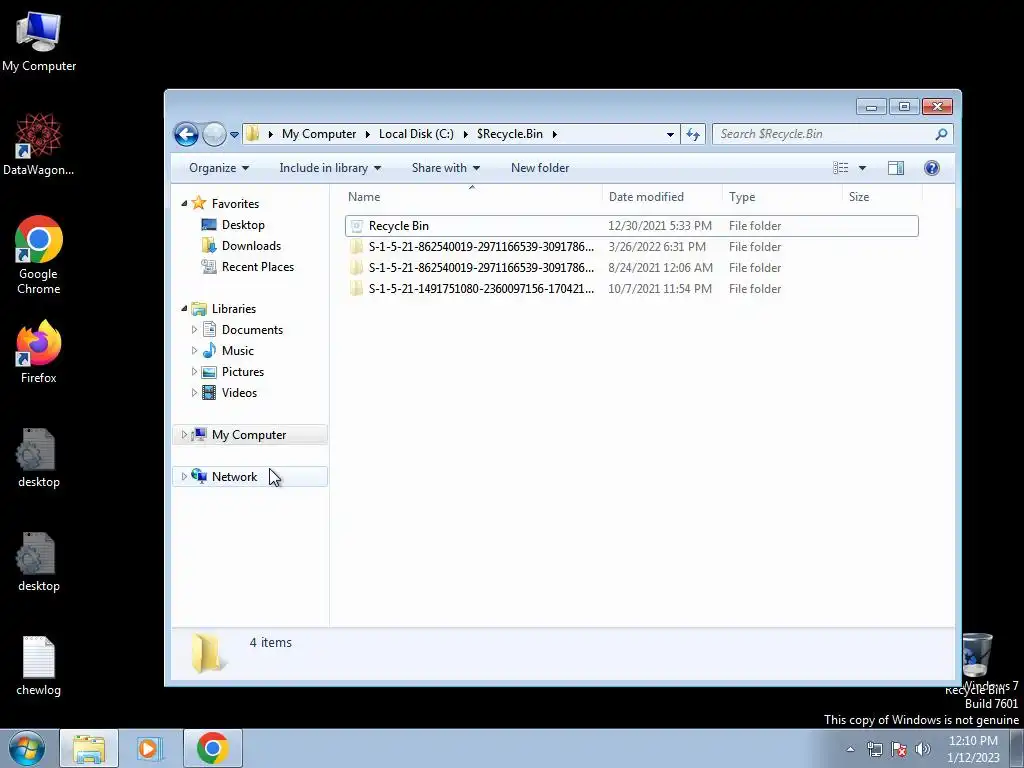The height and width of the screenshot is (768, 1024).
Task: Focus the Search $Recycle.Bin field
Action: point(825,134)
